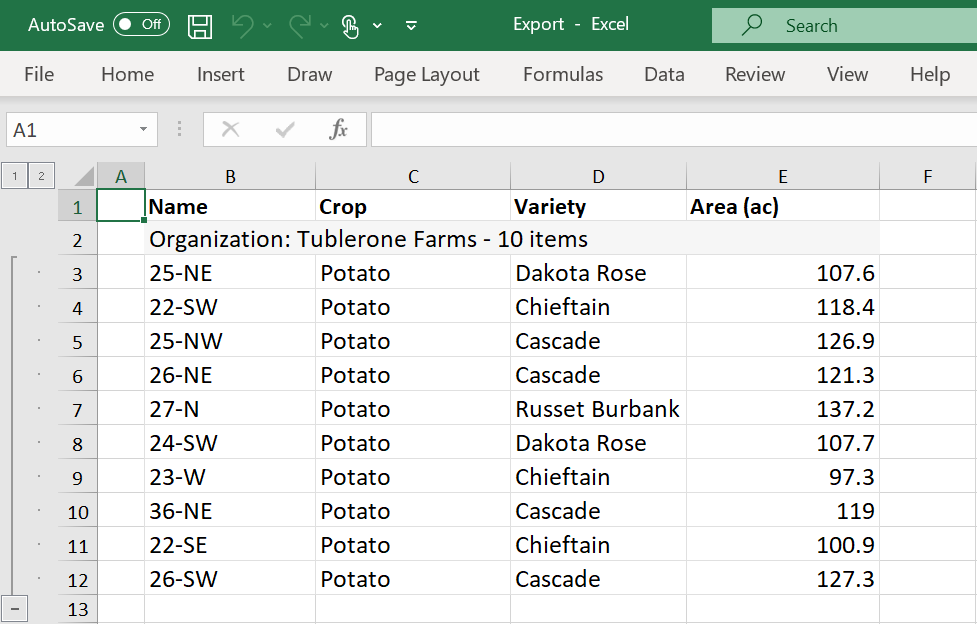Select the '36-NE' cell
This screenshot has height=624, width=977.
tap(230, 511)
